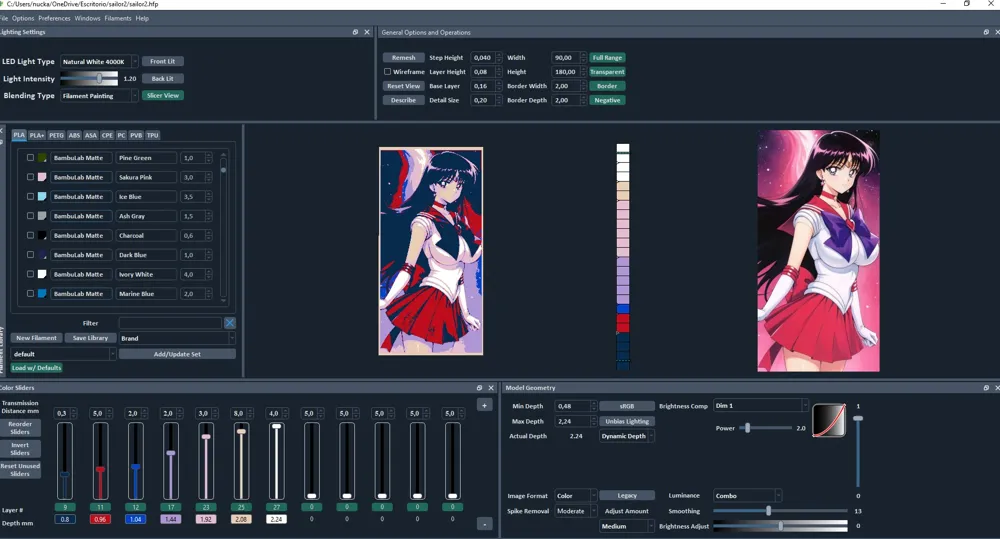The width and height of the screenshot is (1000, 539).
Task: Click the Back Lit button
Action: (163, 78)
